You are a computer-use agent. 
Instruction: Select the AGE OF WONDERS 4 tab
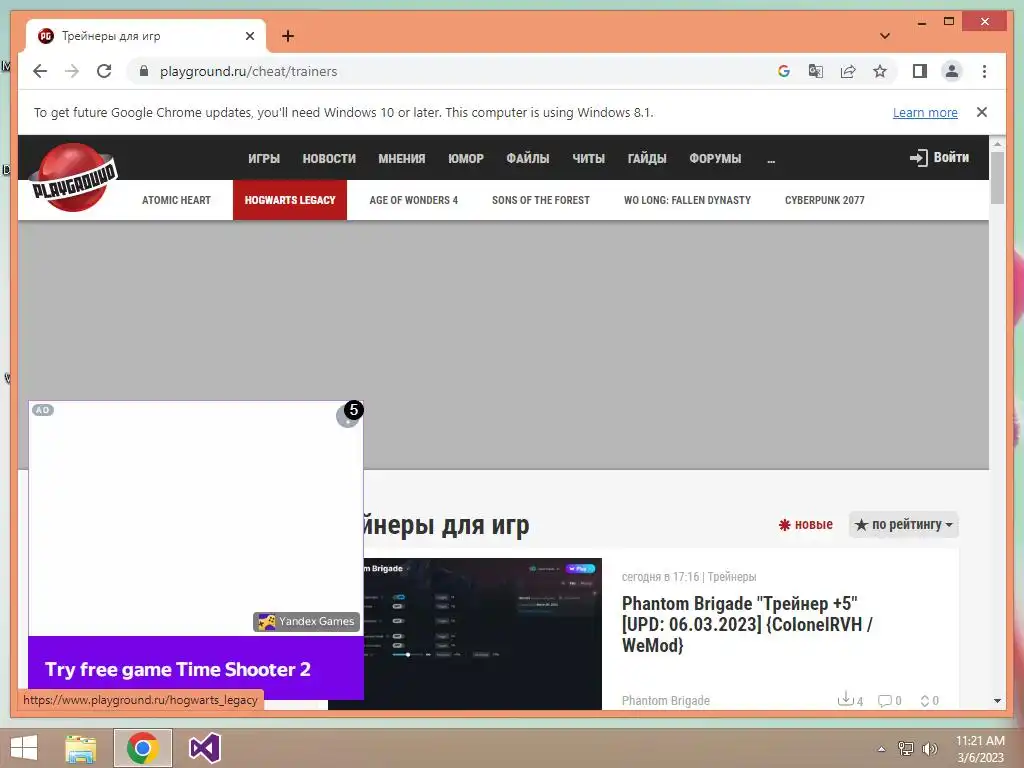[x=413, y=200]
